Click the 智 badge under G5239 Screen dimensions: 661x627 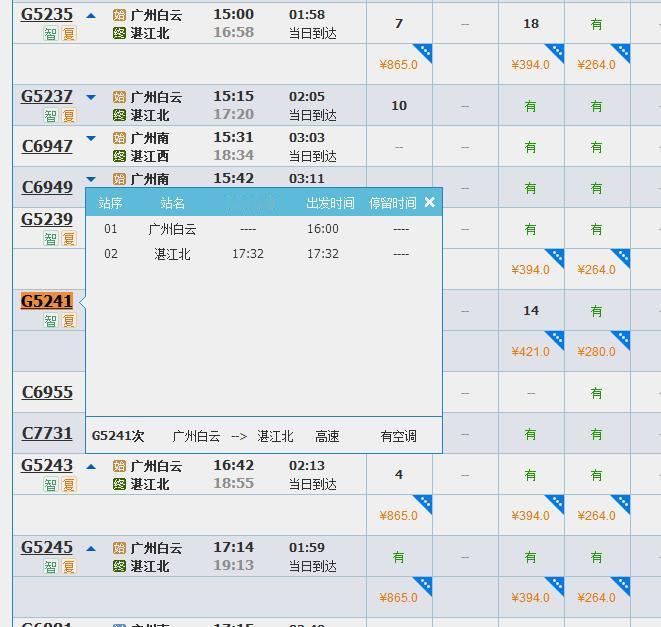[x=51, y=239]
